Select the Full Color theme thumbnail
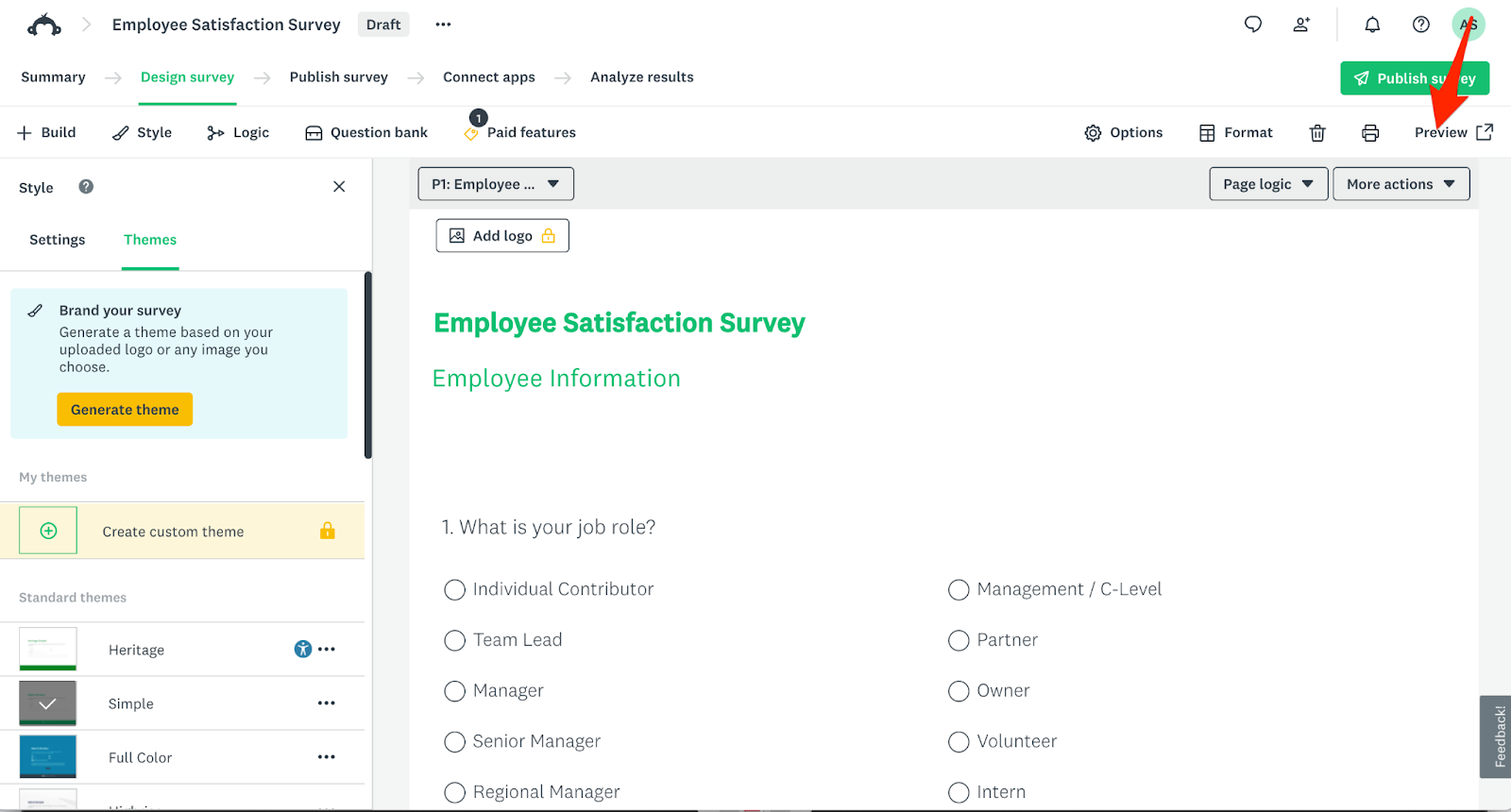The image size is (1511, 812). [x=48, y=756]
